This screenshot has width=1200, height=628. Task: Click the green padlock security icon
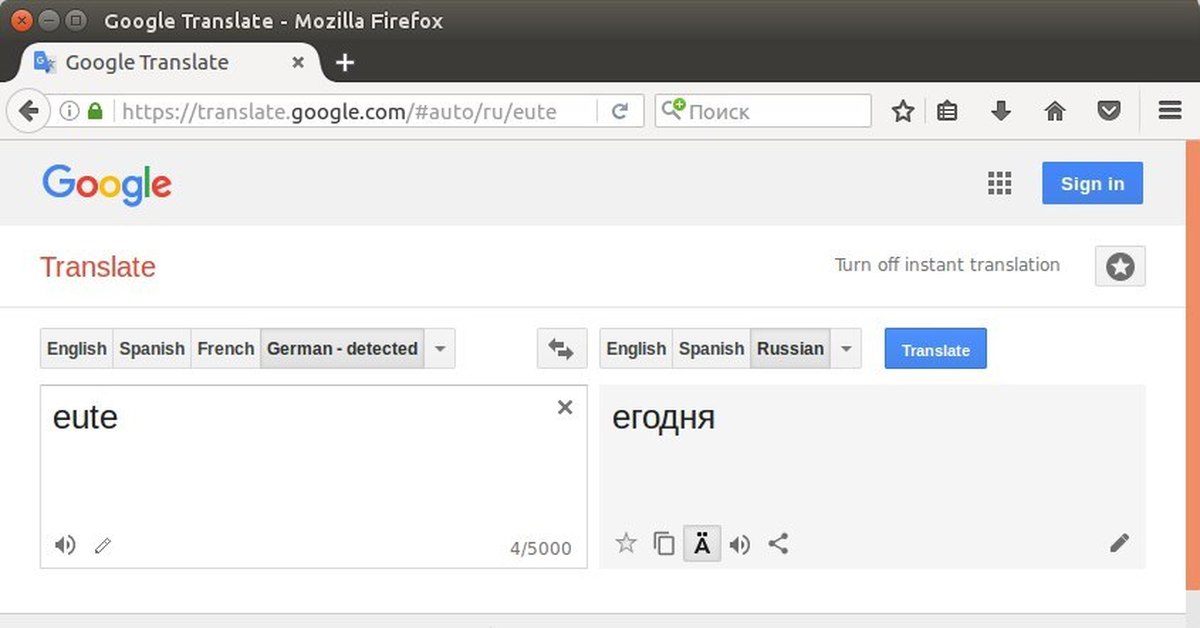tap(95, 111)
